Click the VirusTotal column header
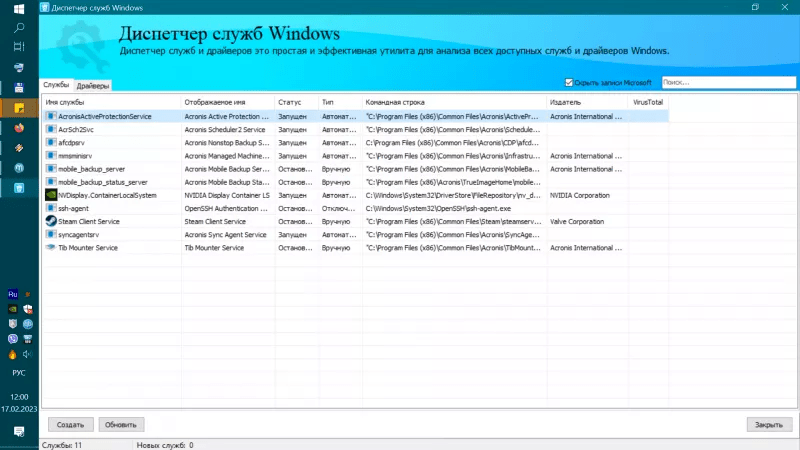The height and width of the screenshot is (450, 800). click(648, 102)
